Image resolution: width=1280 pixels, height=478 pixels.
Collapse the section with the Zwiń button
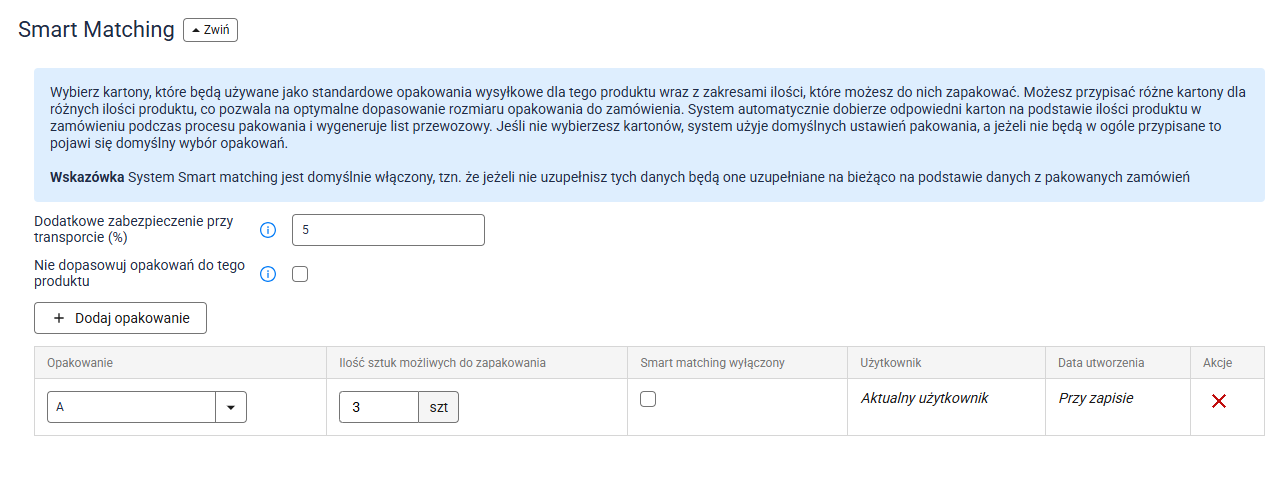[210, 31]
